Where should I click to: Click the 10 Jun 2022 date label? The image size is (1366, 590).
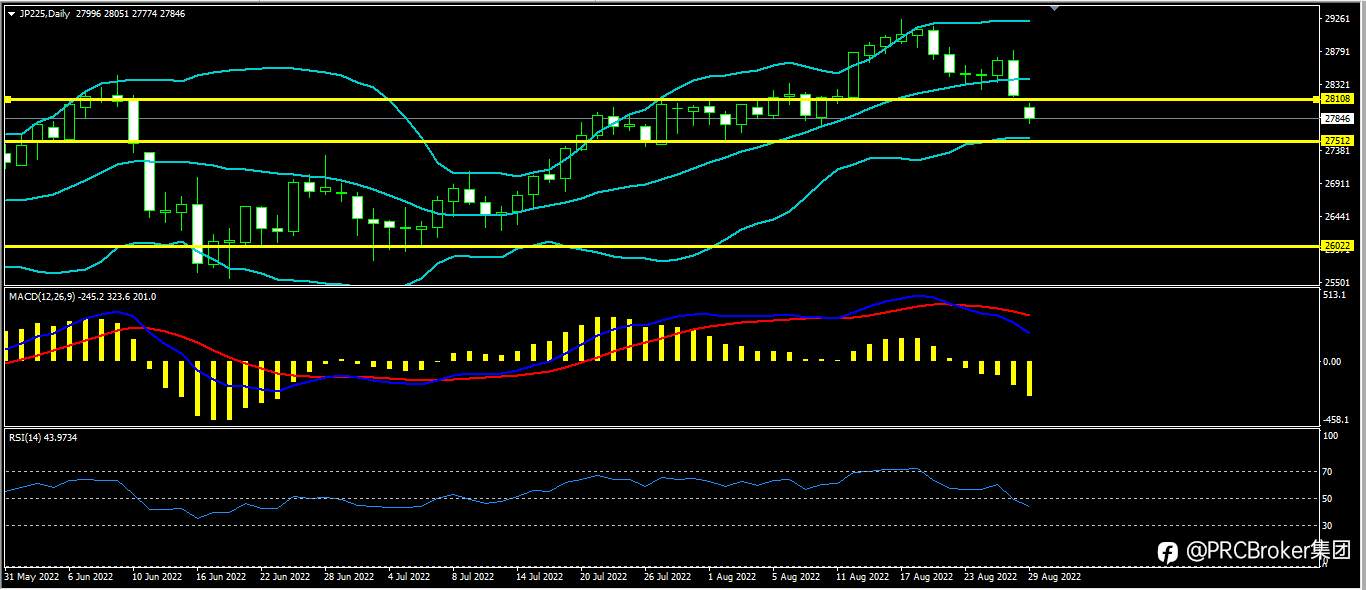pos(155,577)
